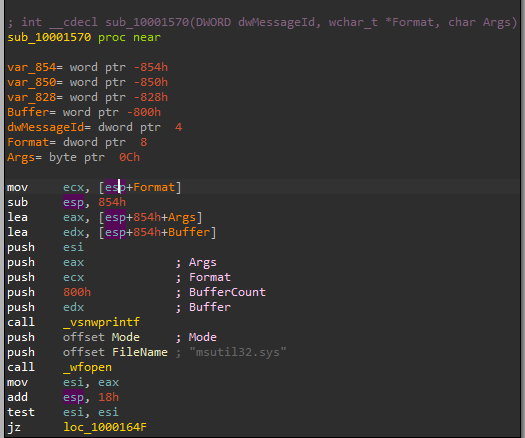Click Args= byte ptr 0Ch definition

[x=74, y=157]
